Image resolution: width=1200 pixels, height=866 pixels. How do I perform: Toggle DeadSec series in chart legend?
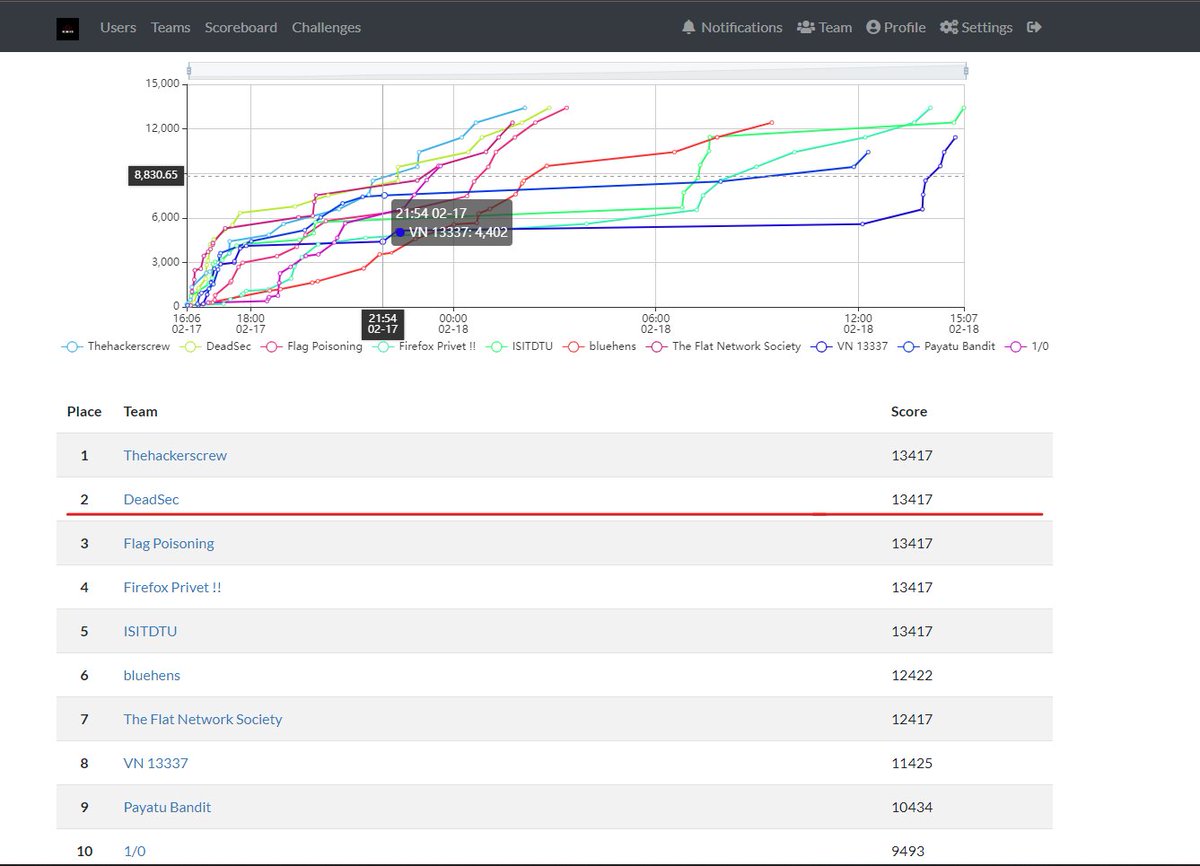coord(214,346)
